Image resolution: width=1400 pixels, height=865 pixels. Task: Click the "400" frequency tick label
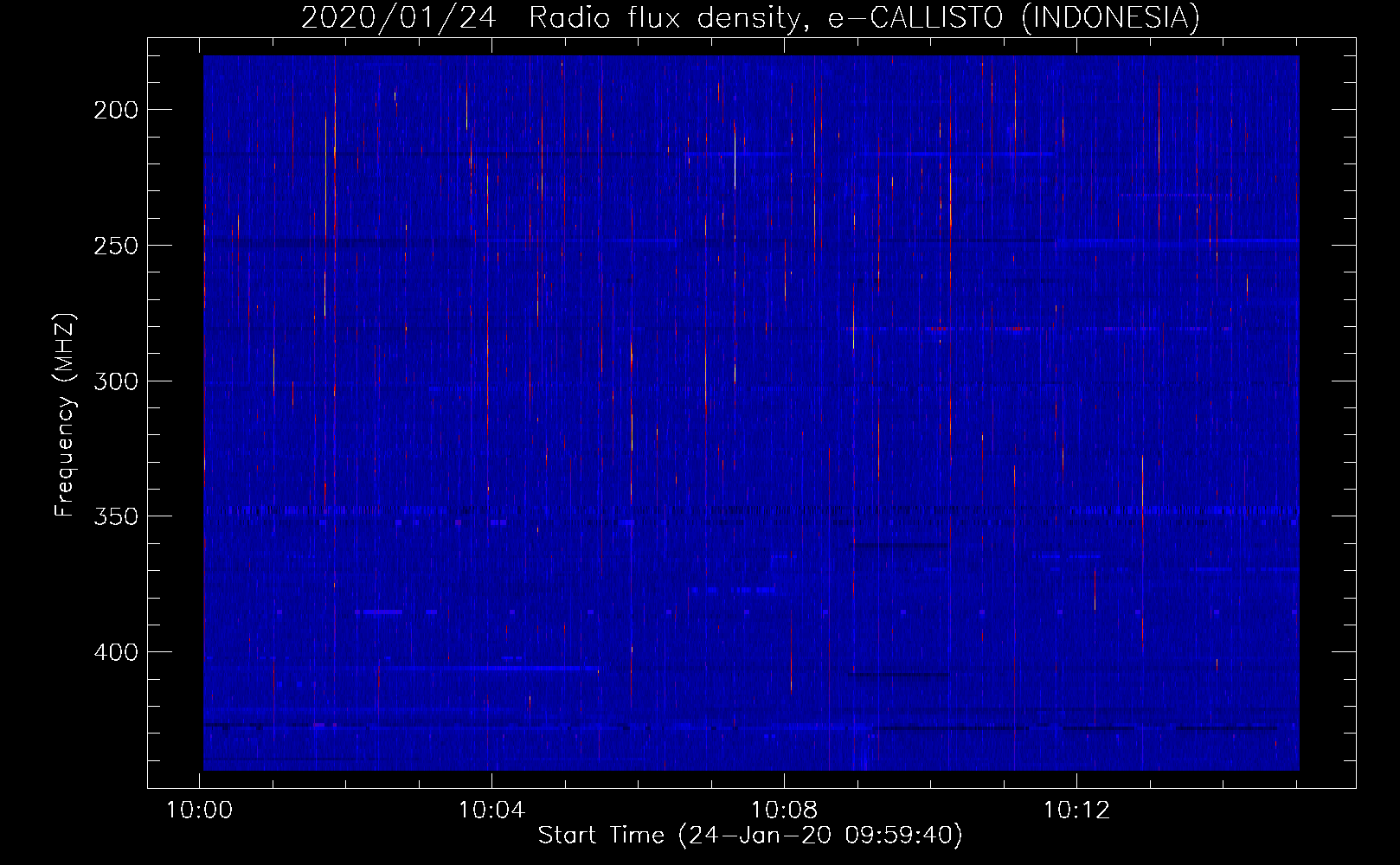click(116, 652)
